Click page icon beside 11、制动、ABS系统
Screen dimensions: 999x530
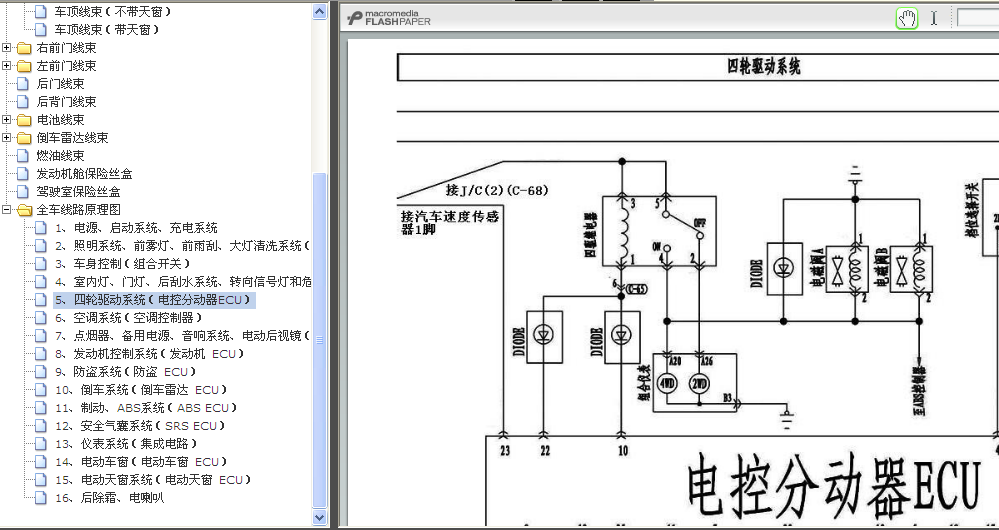[41, 408]
